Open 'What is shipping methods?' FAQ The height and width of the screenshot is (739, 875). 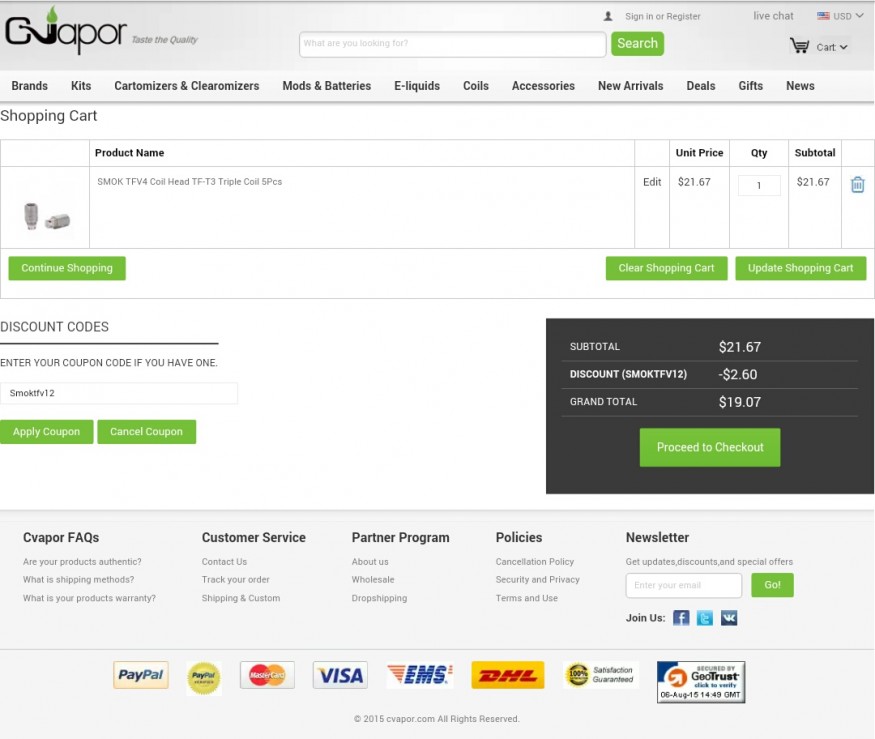pyautogui.click(x=78, y=580)
